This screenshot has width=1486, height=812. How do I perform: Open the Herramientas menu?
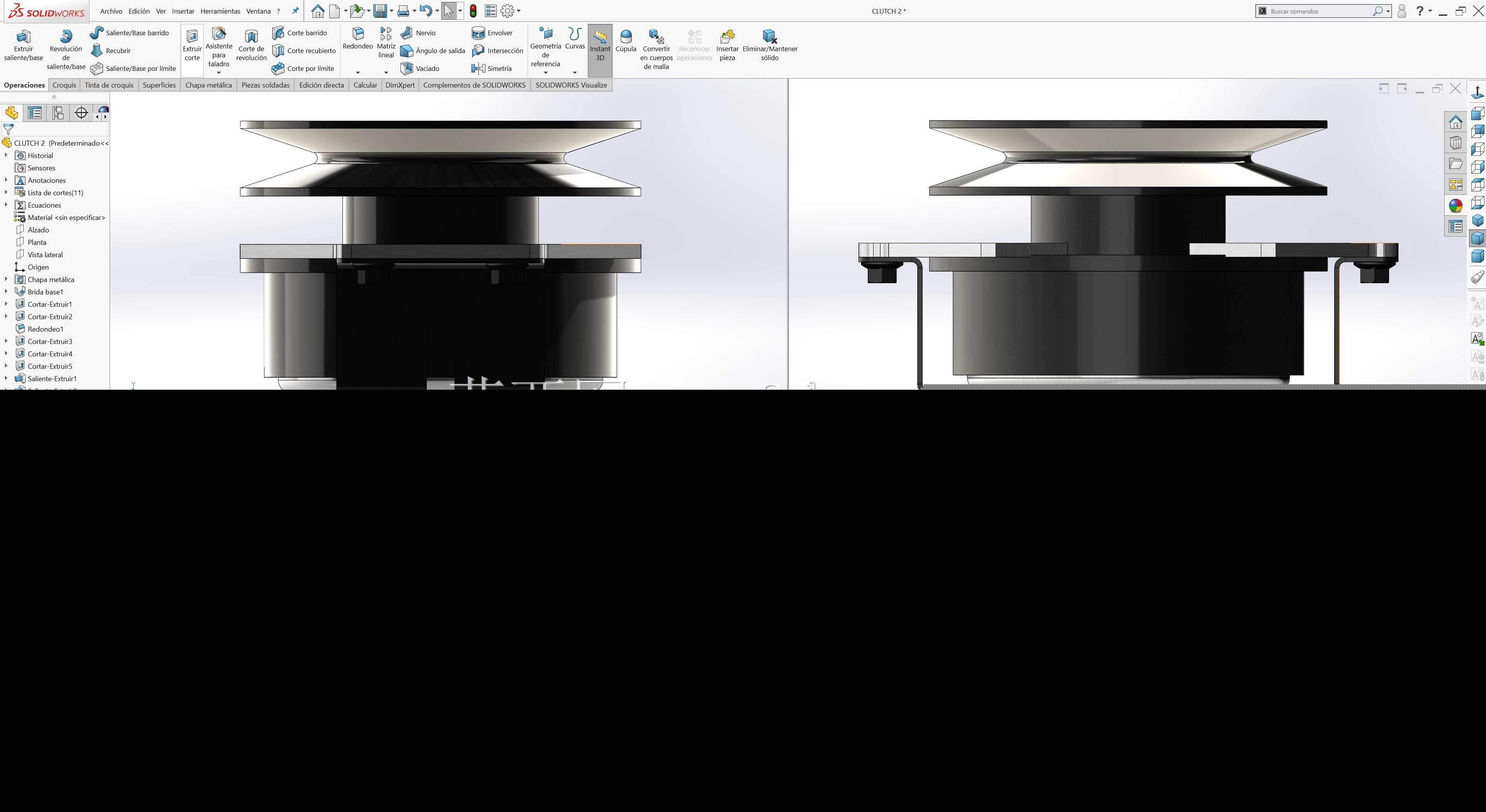click(220, 11)
